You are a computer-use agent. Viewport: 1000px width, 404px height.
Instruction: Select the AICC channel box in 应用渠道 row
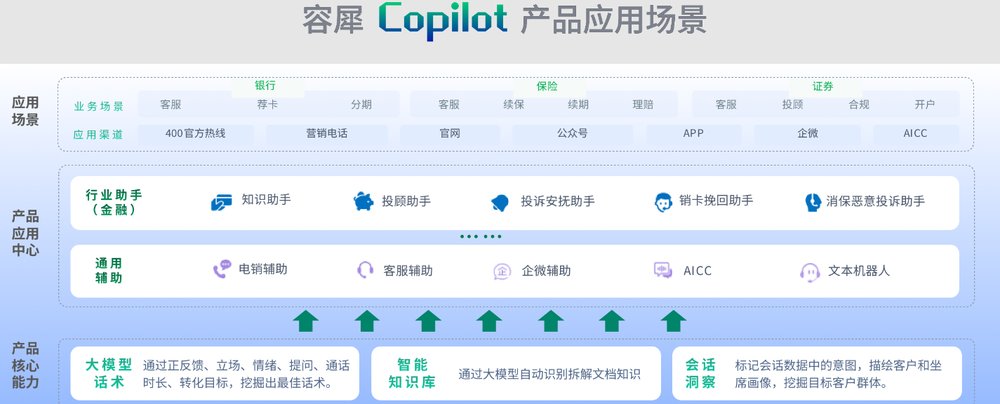point(916,134)
